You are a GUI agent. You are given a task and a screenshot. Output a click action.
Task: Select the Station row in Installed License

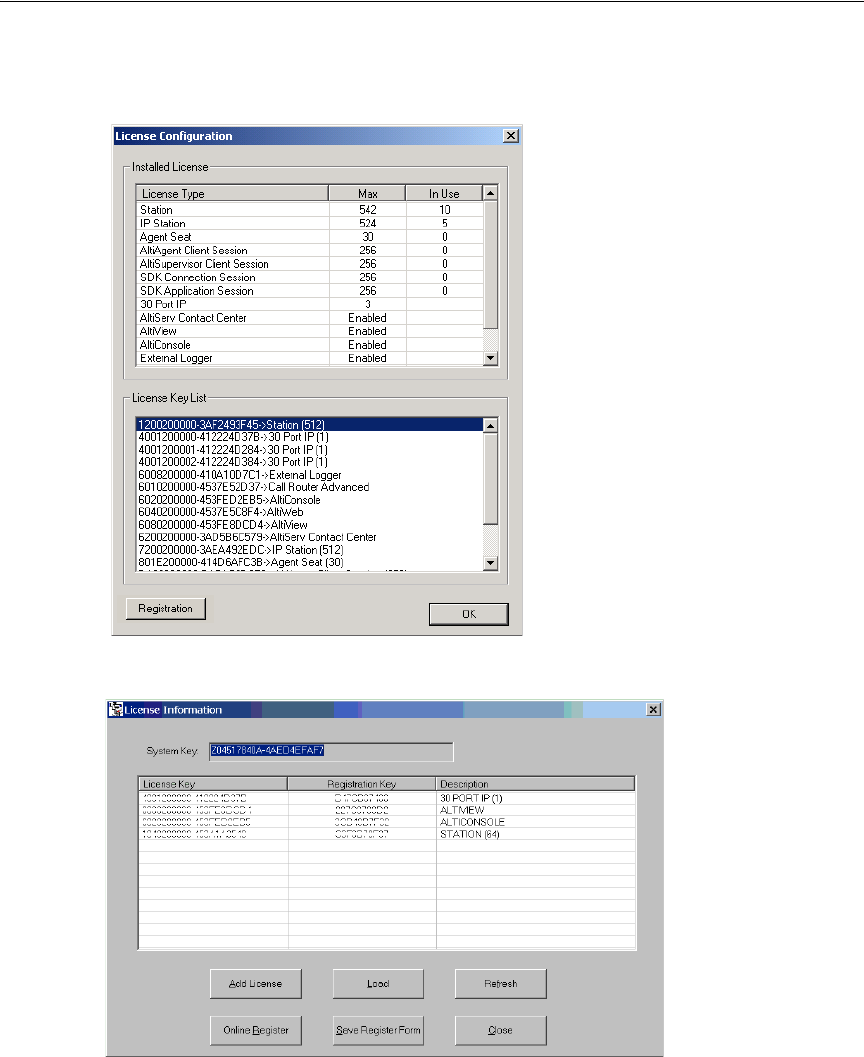point(310,210)
